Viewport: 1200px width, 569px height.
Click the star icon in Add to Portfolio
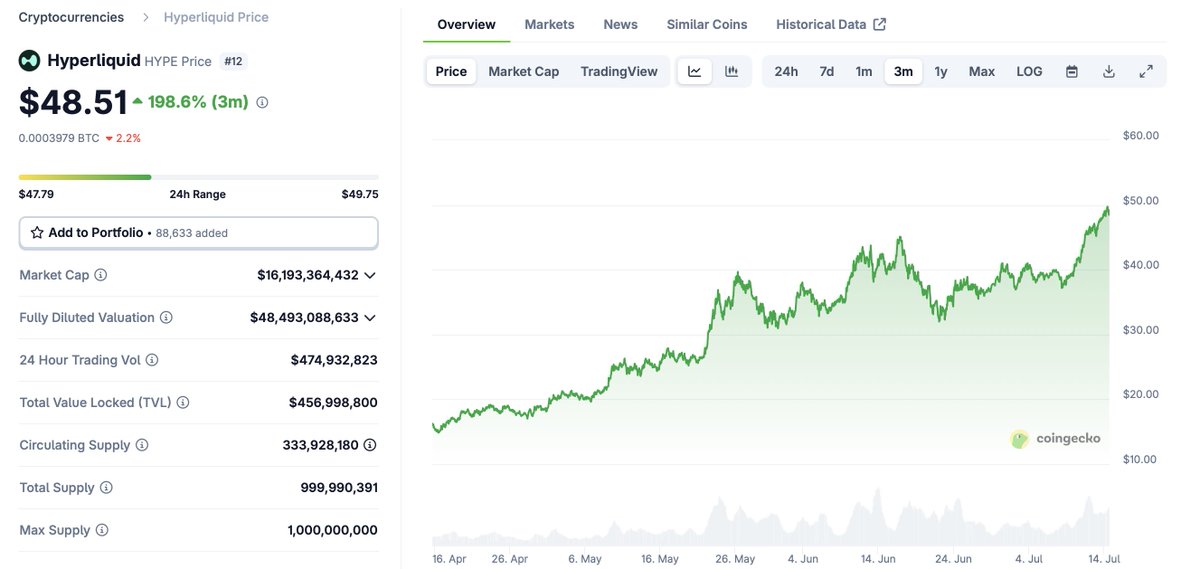click(x=37, y=232)
